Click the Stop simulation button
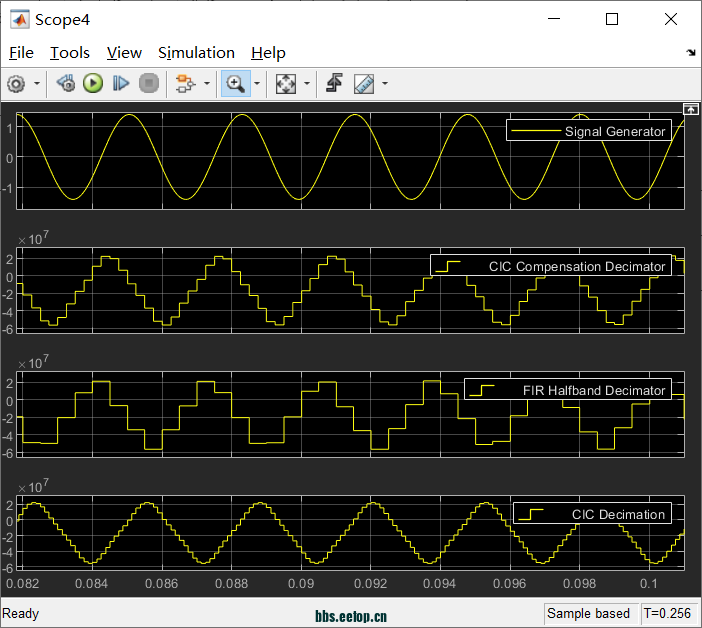 [149, 83]
